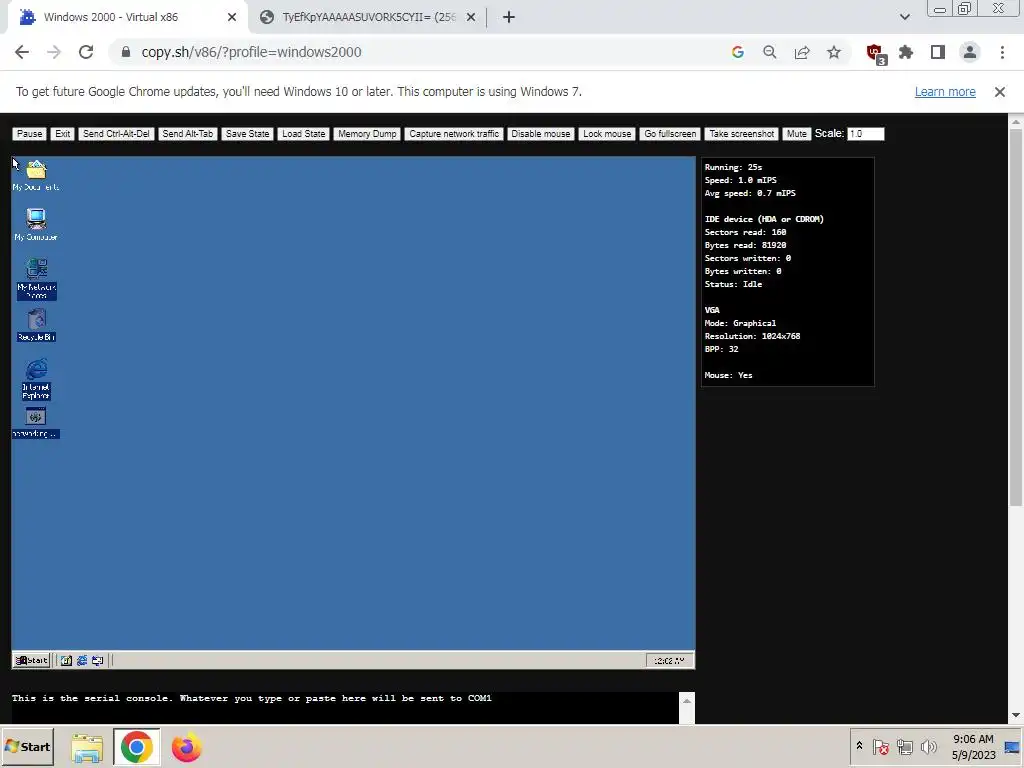Dismiss the Chrome updates infobar

click(x=1000, y=92)
